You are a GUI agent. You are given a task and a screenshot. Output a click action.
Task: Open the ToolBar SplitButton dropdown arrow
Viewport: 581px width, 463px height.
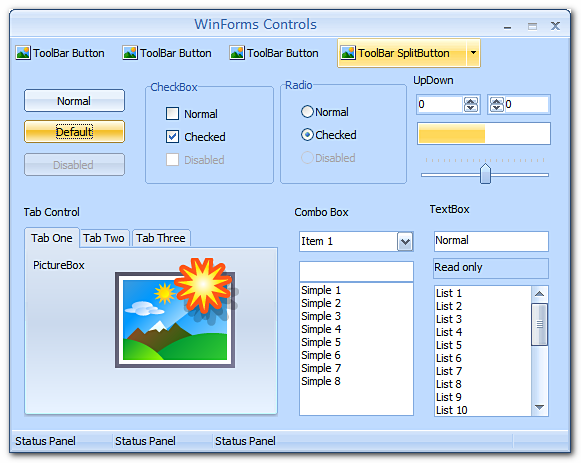pyautogui.click(x=473, y=53)
